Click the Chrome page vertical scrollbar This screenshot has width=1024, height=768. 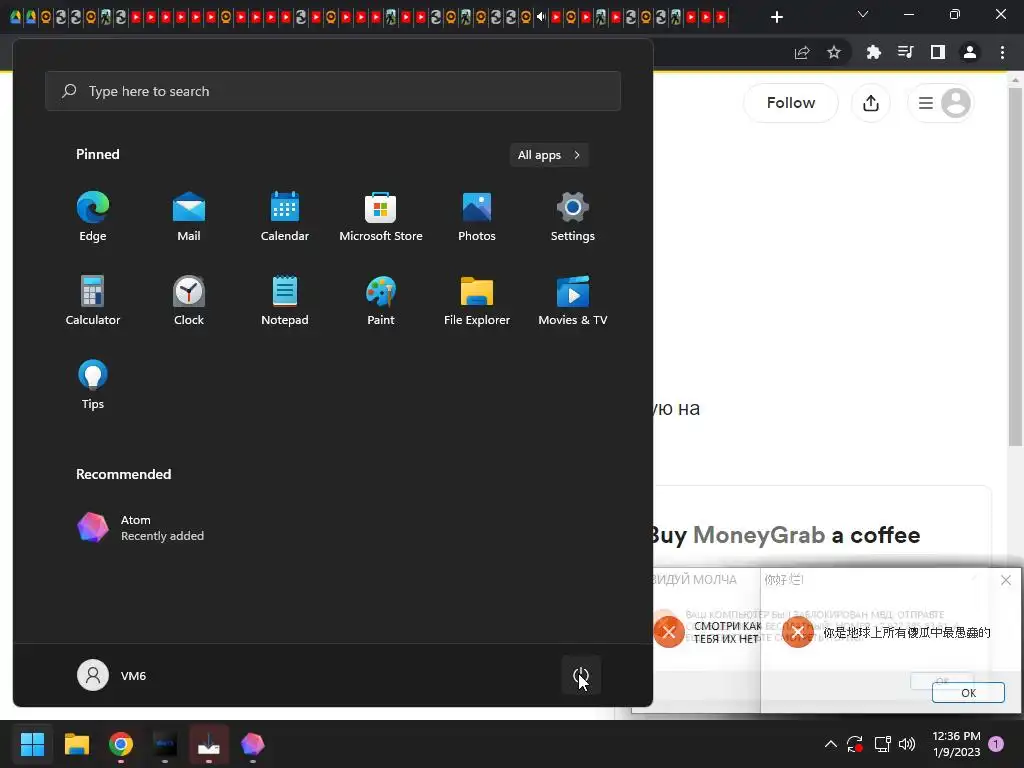(1015, 267)
